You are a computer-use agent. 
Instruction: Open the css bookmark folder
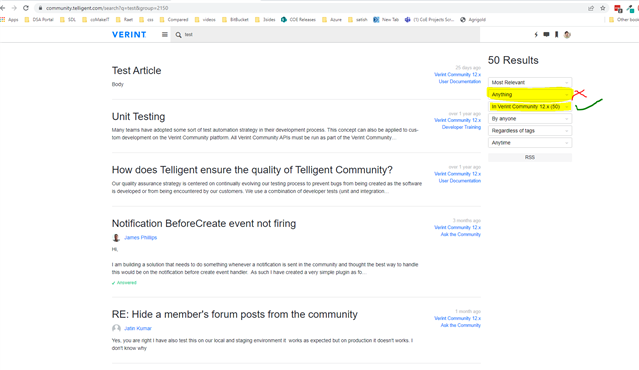click(146, 20)
